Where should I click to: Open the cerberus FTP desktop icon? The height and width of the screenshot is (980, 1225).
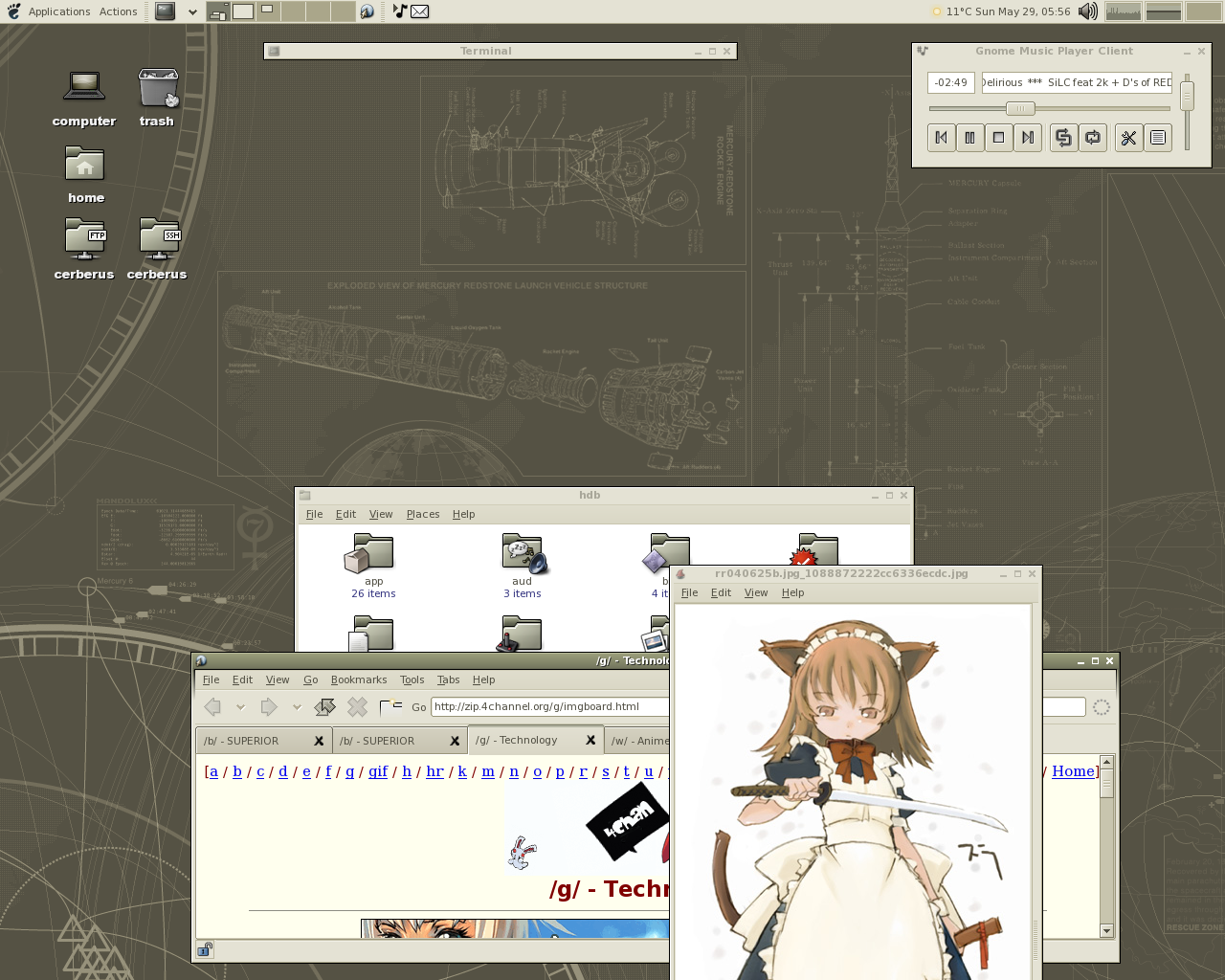pos(84,249)
